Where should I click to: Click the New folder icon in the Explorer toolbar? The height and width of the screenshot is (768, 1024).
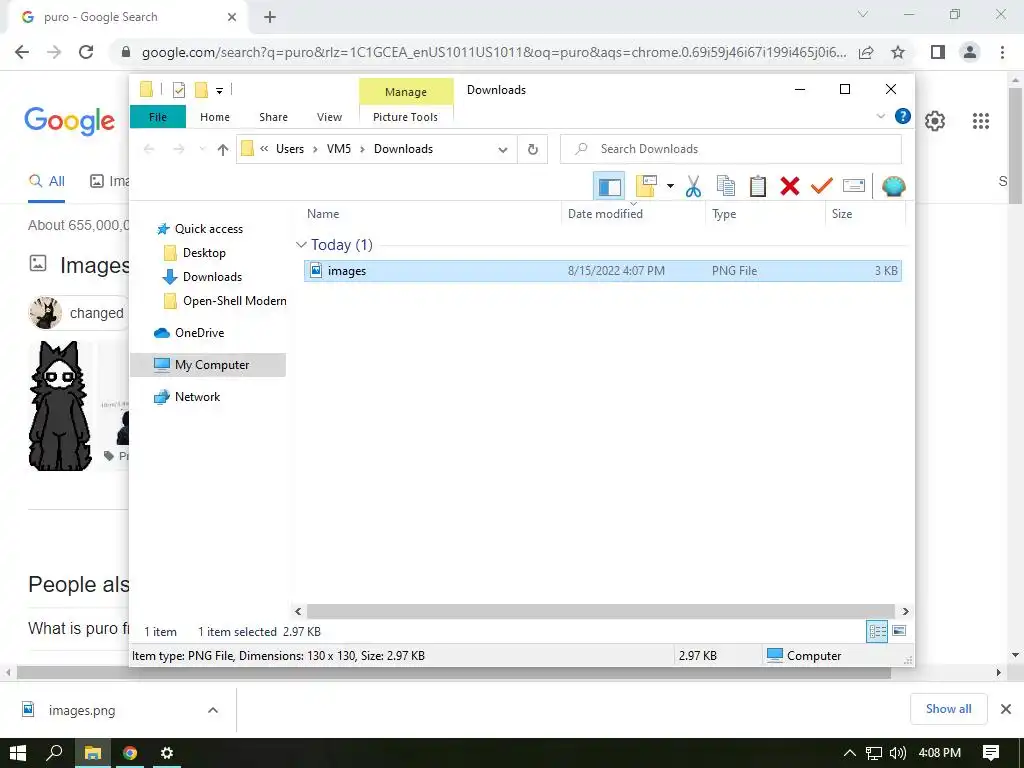[x=646, y=186]
